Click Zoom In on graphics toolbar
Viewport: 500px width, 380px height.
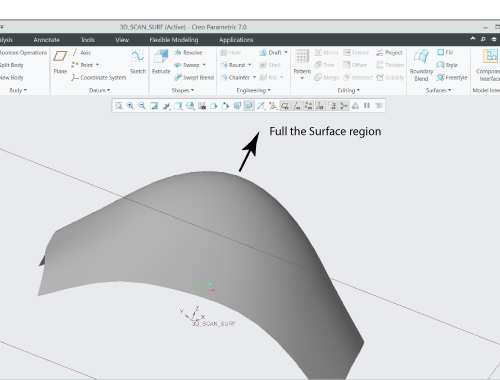point(130,106)
